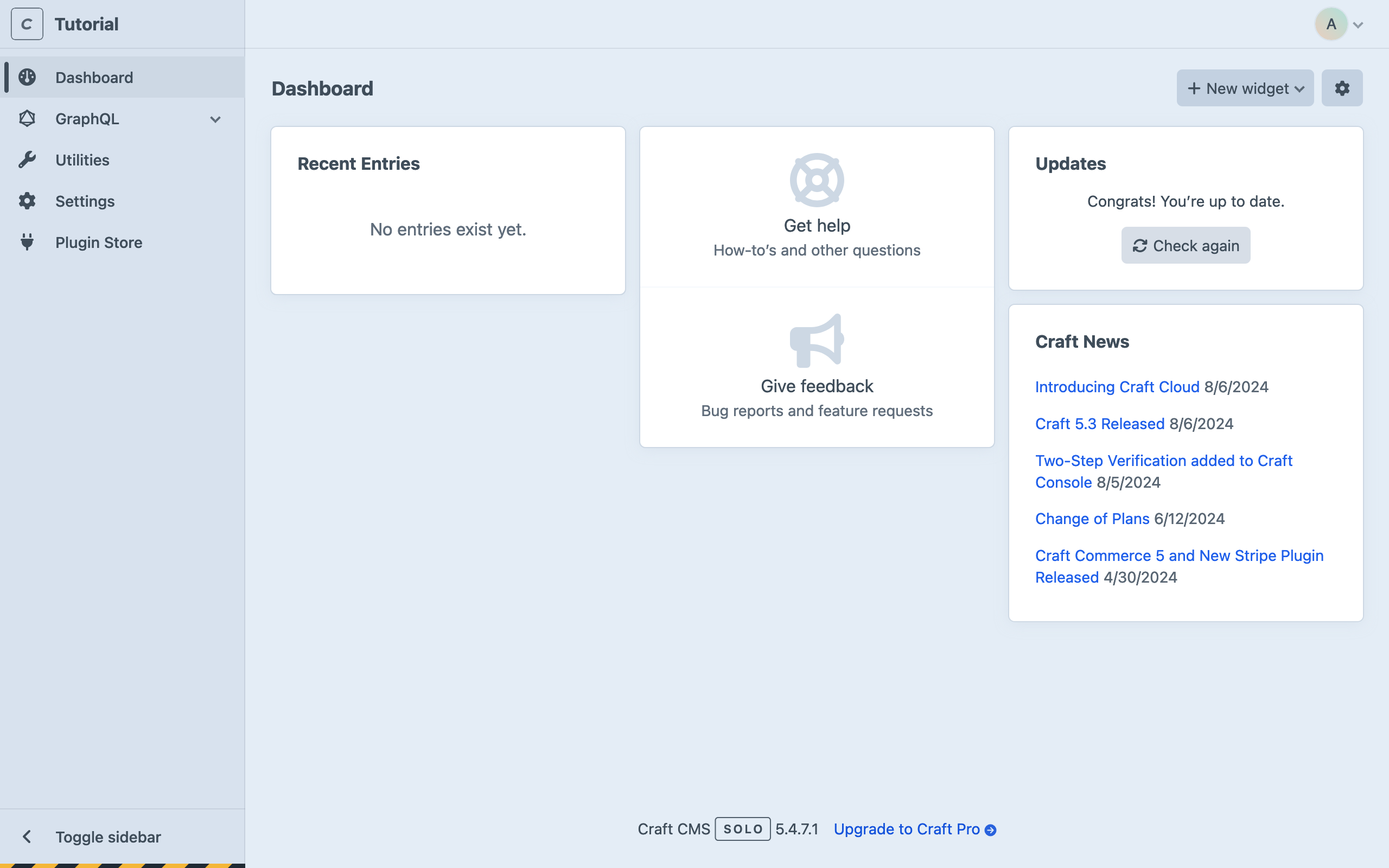This screenshot has height=868, width=1389.
Task: Expand the GraphQL section
Action: [215, 119]
